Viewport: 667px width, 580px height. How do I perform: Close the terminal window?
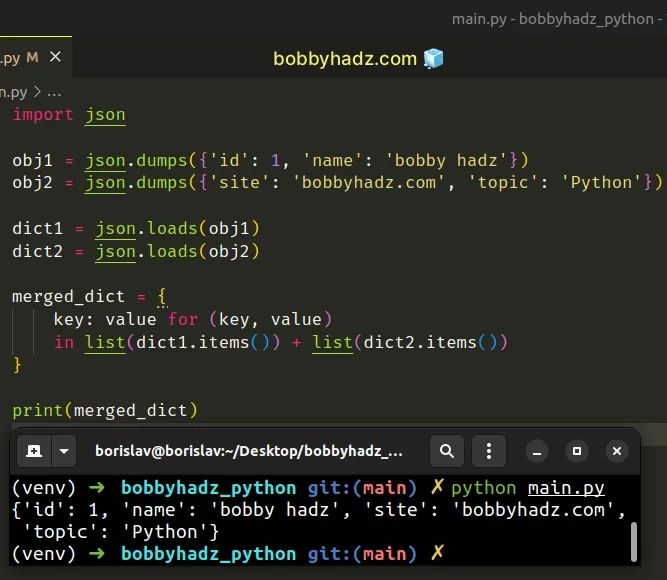click(x=617, y=451)
